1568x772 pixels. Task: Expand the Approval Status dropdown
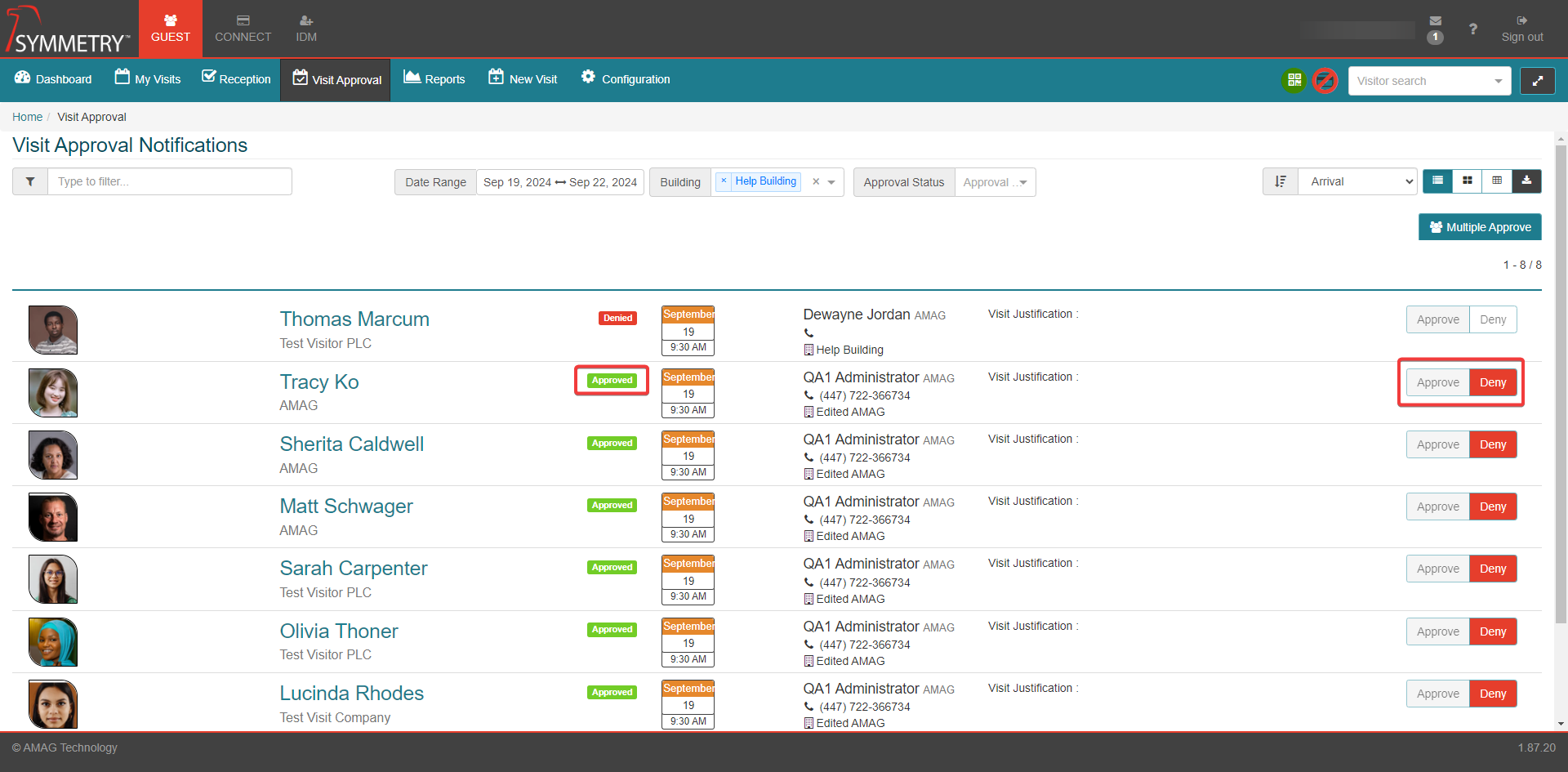(x=995, y=182)
